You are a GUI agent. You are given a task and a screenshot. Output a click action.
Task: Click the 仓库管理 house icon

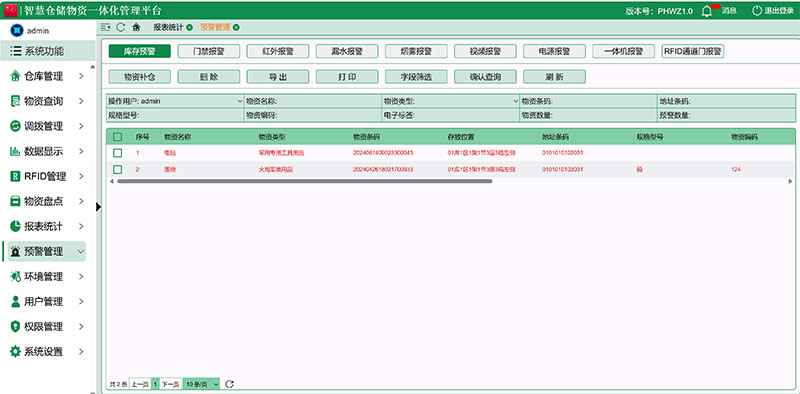(x=15, y=76)
